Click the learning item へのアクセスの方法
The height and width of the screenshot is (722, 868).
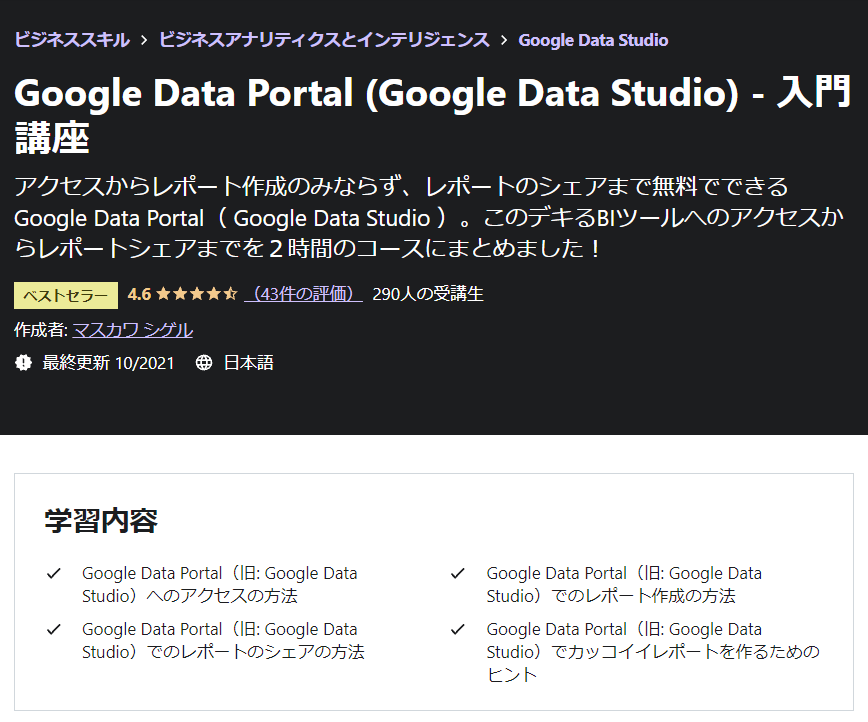pos(220,585)
